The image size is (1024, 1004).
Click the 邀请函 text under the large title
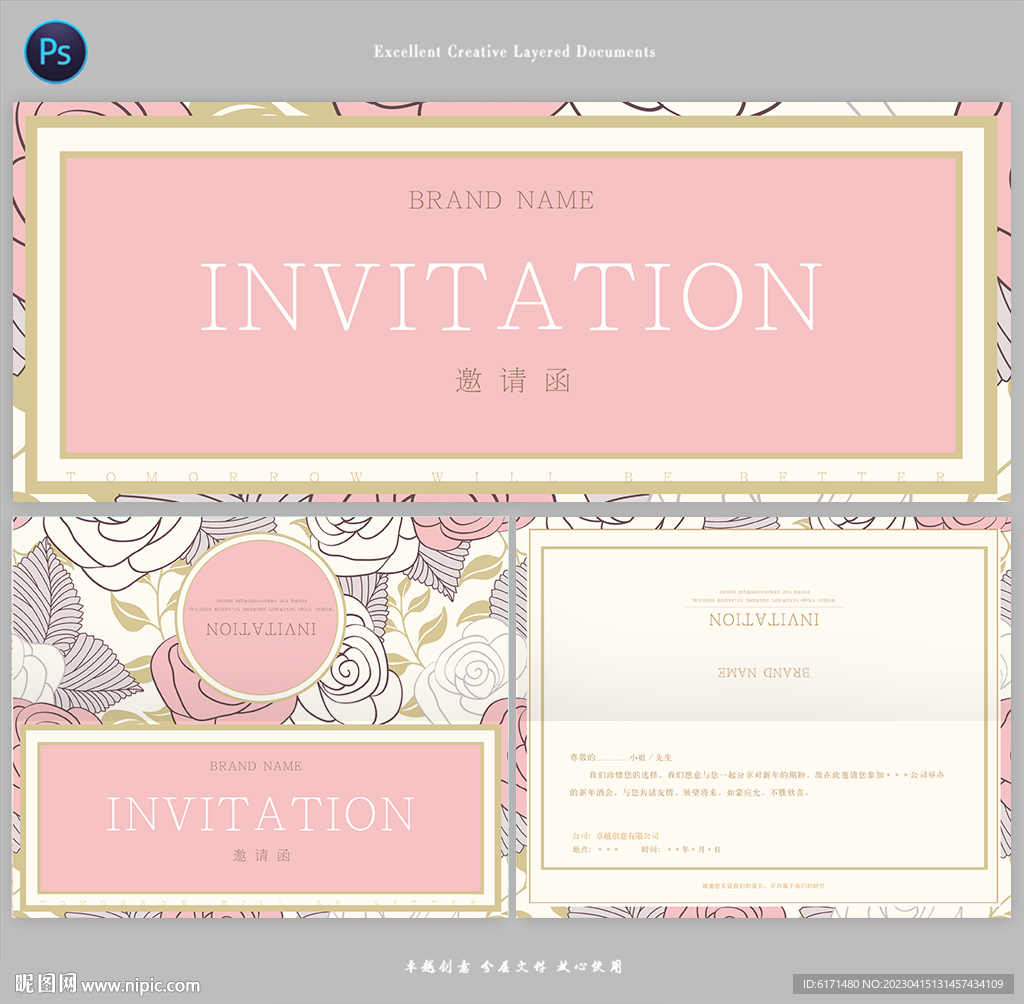(512, 381)
